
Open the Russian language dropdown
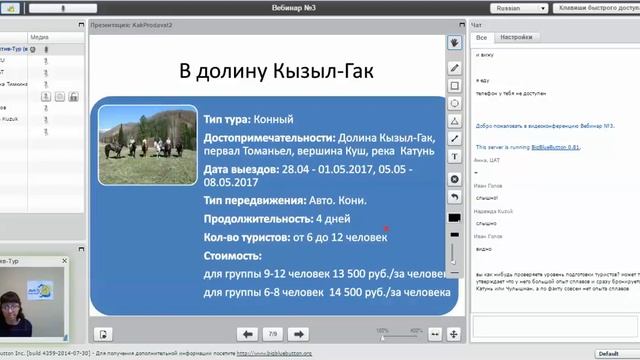pos(519,8)
